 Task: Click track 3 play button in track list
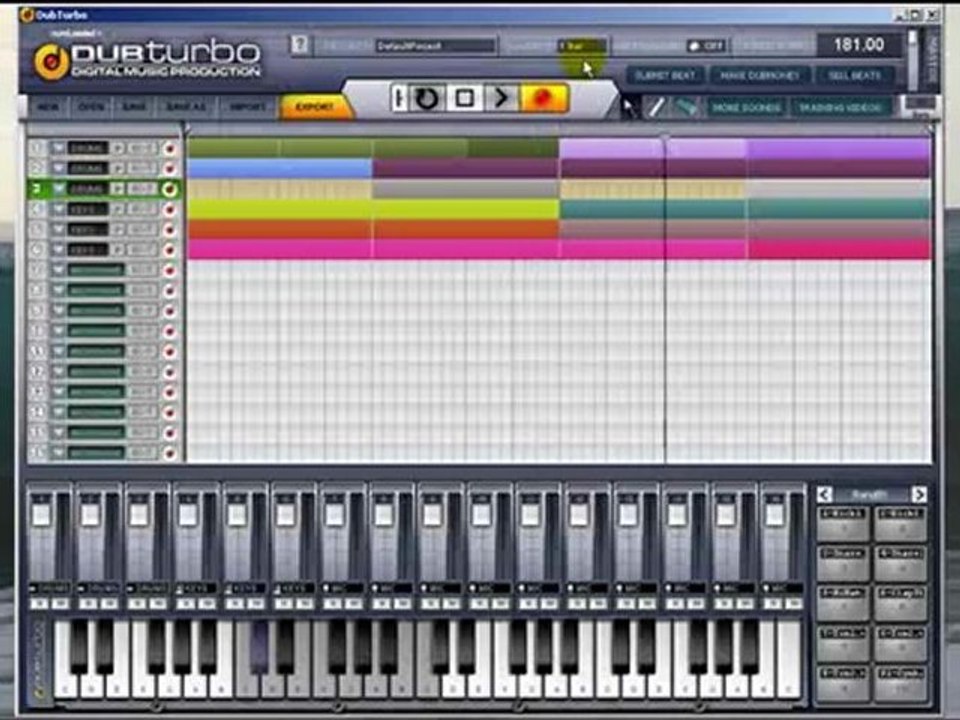(x=118, y=189)
